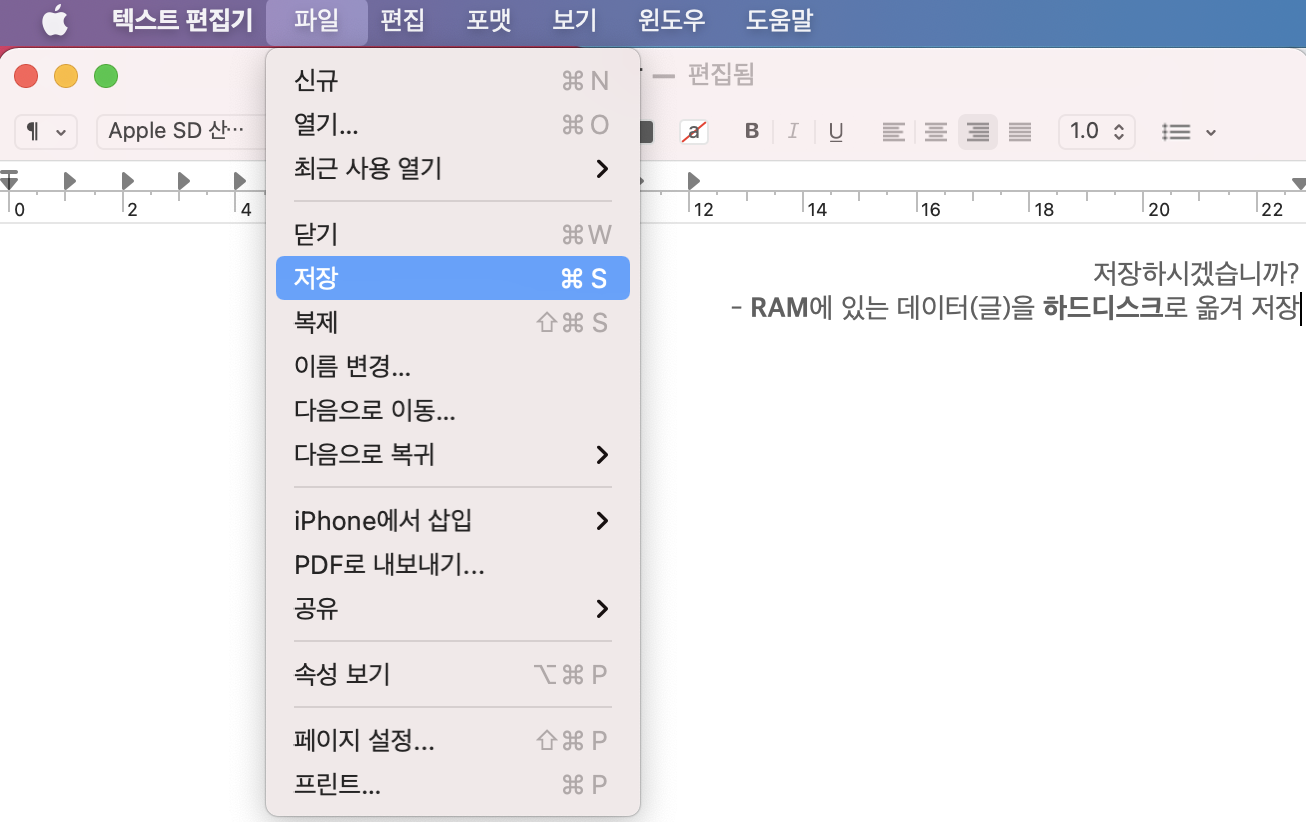Open the 윈도우 menu
This screenshot has height=822, width=1306.
coord(672,20)
